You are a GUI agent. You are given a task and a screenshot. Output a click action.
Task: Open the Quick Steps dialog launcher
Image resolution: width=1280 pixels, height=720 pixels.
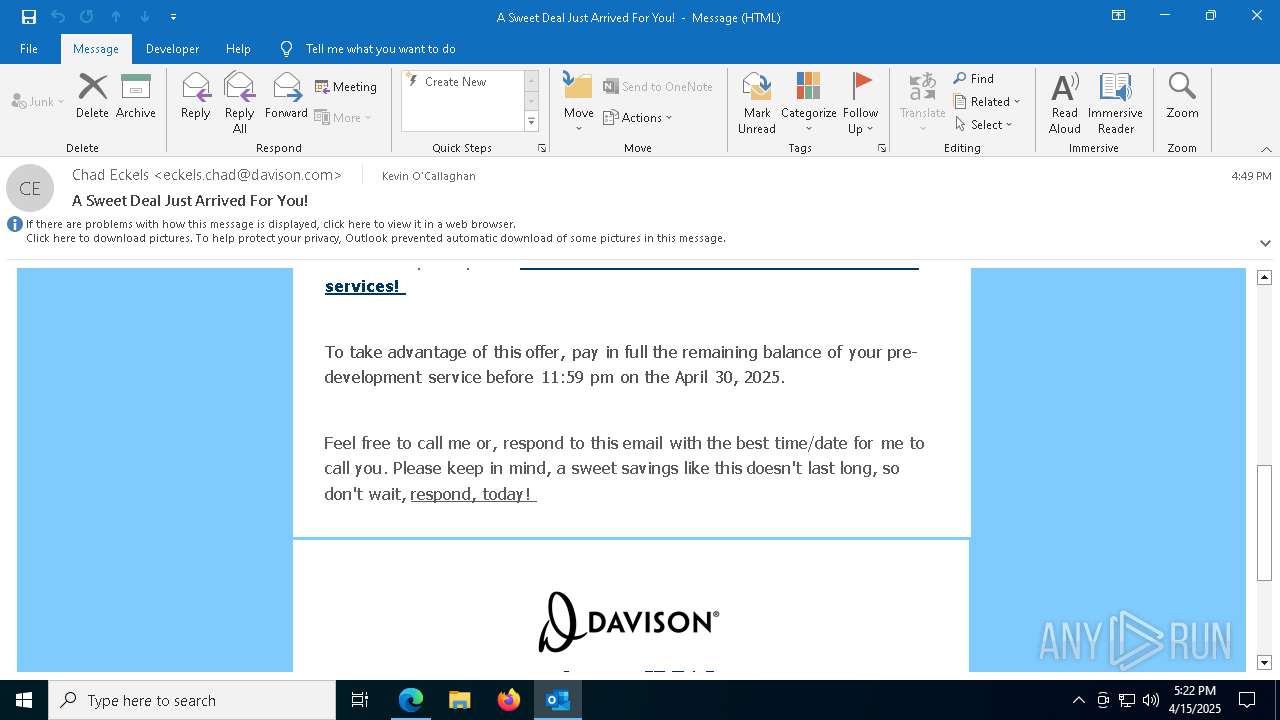[x=542, y=148]
